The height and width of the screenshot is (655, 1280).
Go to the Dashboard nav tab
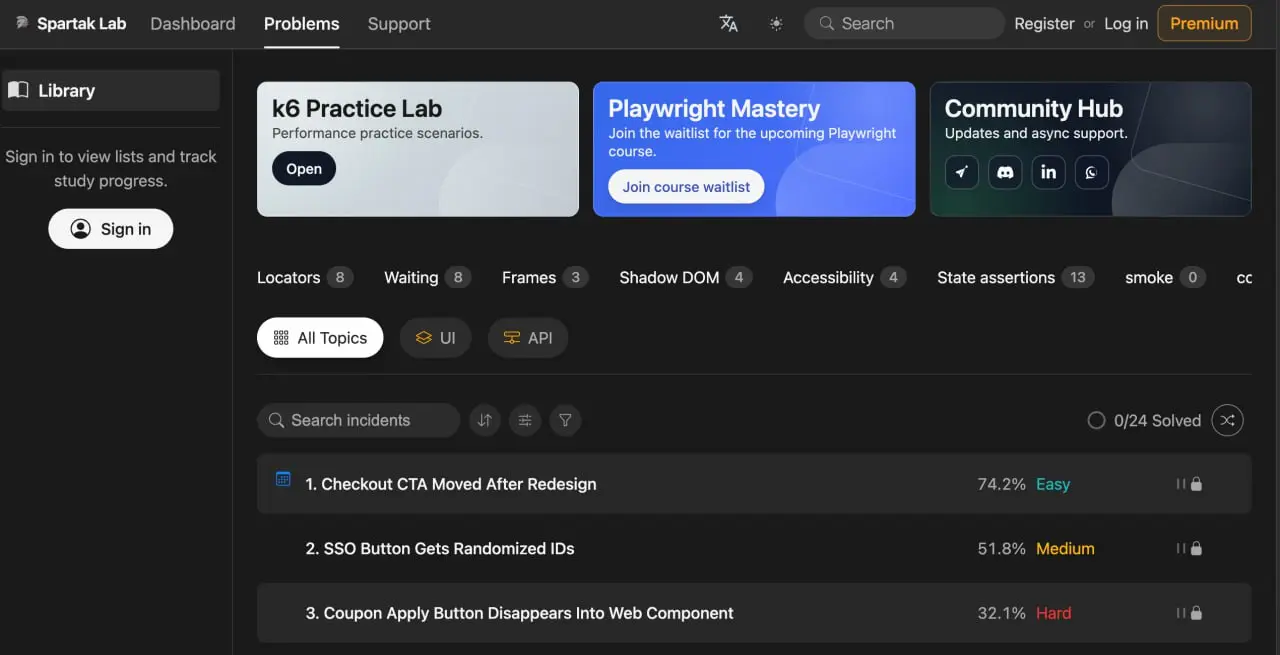(x=193, y=23)
